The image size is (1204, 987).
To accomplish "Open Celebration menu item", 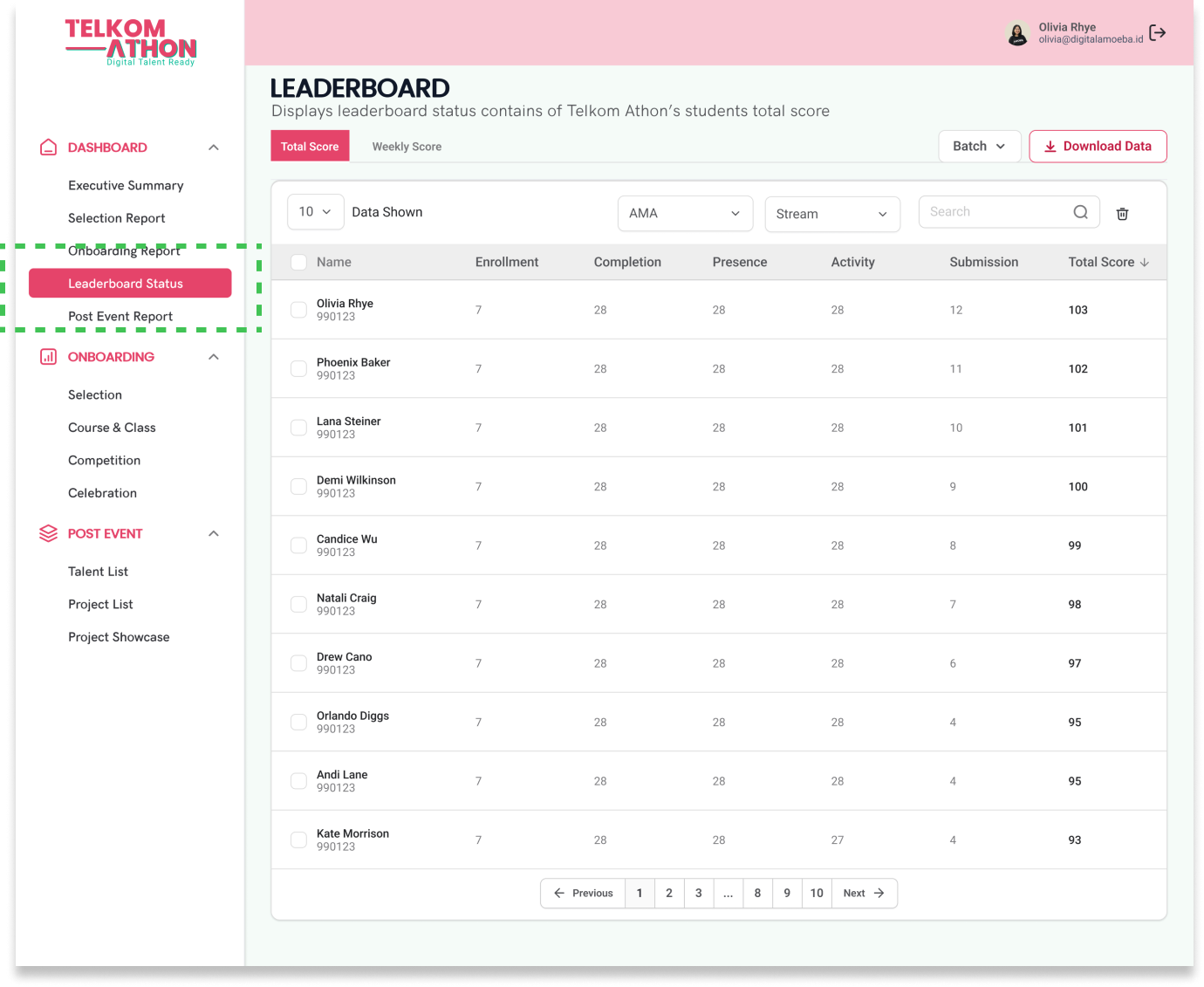I will coord(102,493).
